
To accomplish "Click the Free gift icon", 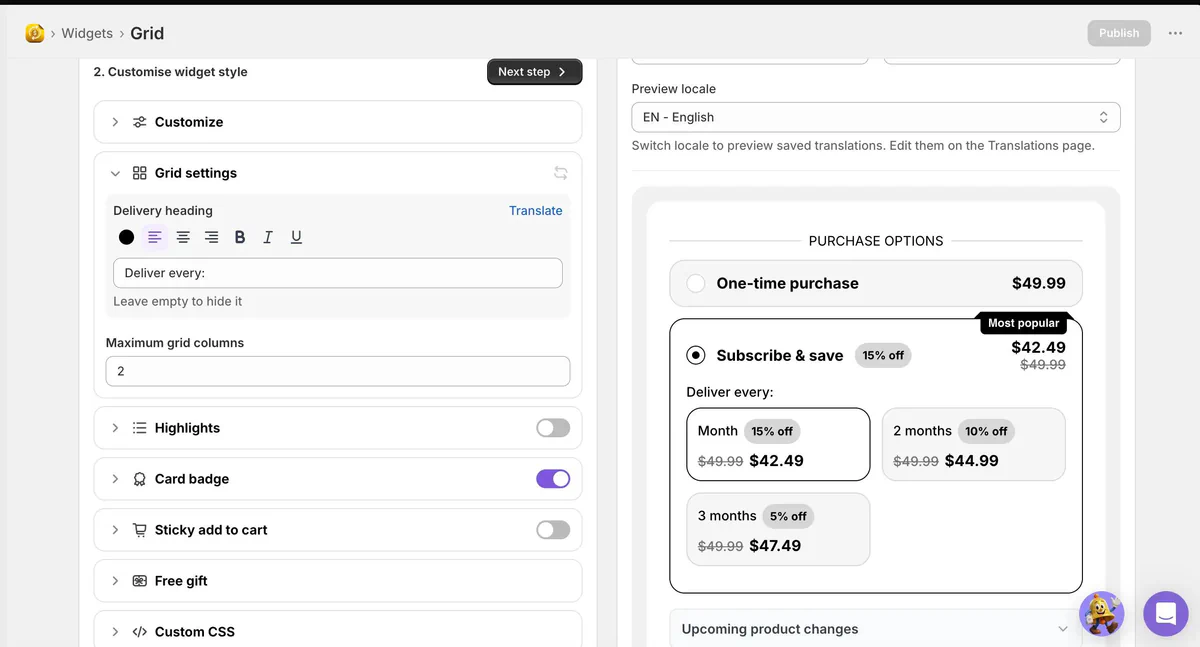I will click(x=140, y=581).
